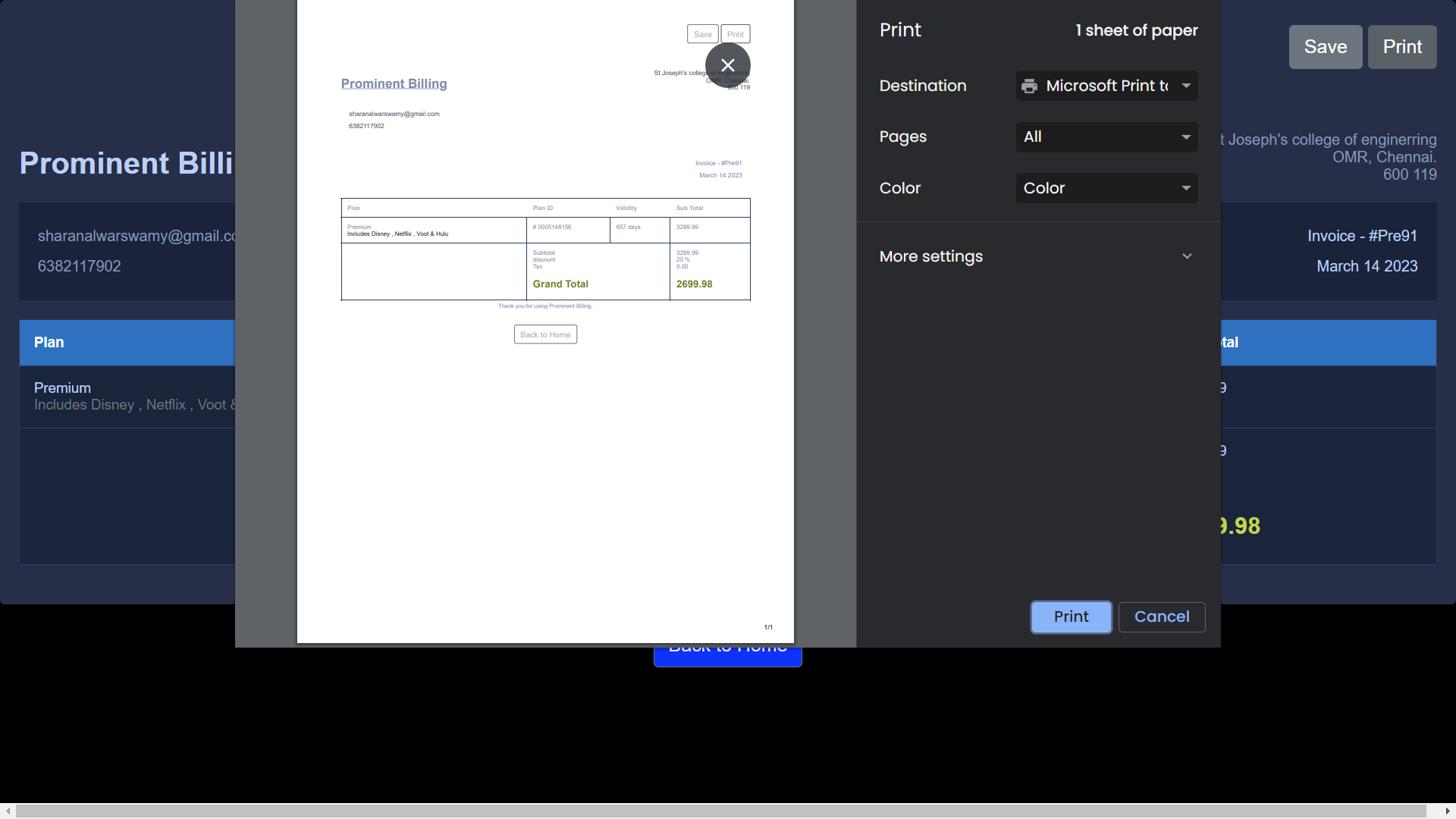Click 'Invoice - #Pre91' on the invoice page
The image size is (1456, 819).
tap(1362, 236)
